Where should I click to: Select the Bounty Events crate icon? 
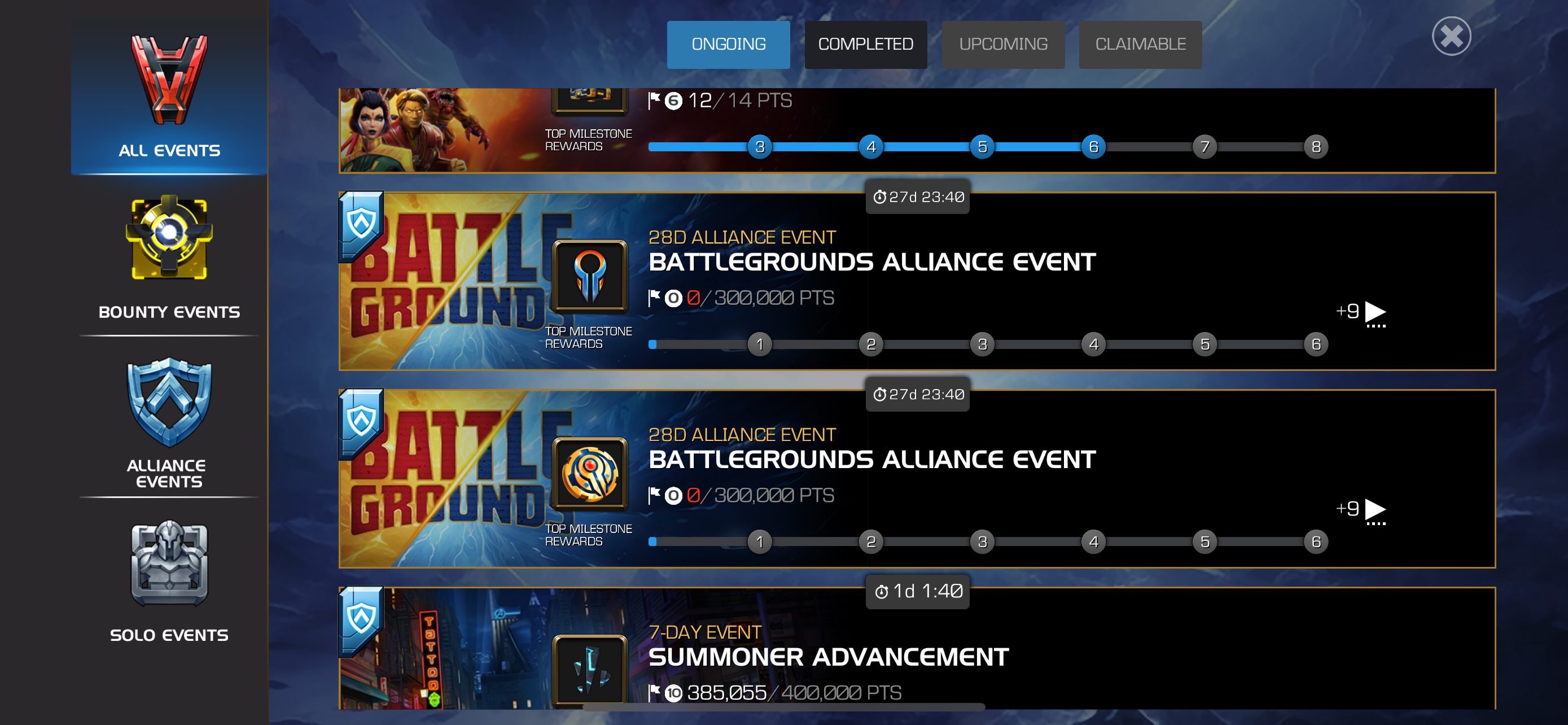(169, 238)
